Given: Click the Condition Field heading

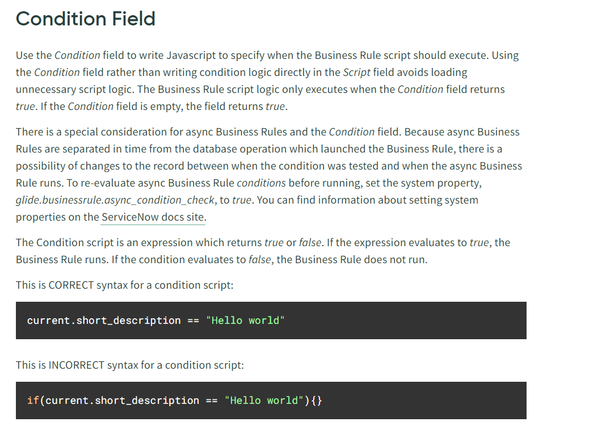Looking at the screenshot, I should coord(85,19).
